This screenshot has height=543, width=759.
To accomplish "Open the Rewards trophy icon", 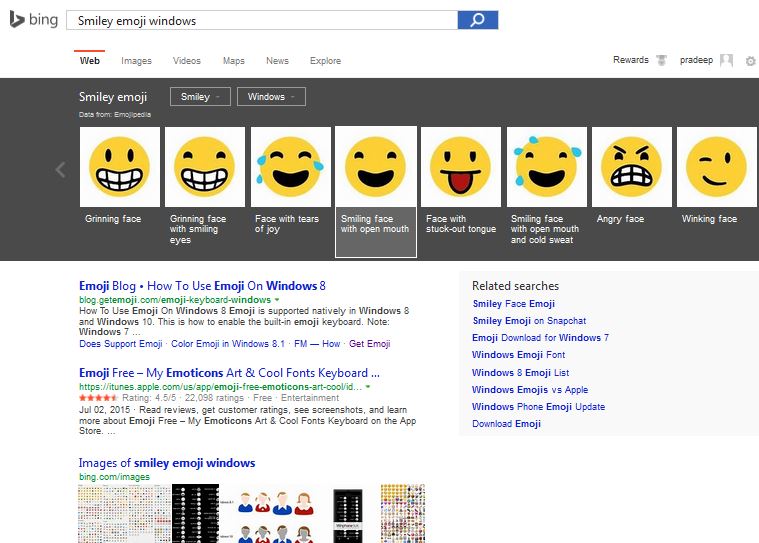I will pos(661,60).
